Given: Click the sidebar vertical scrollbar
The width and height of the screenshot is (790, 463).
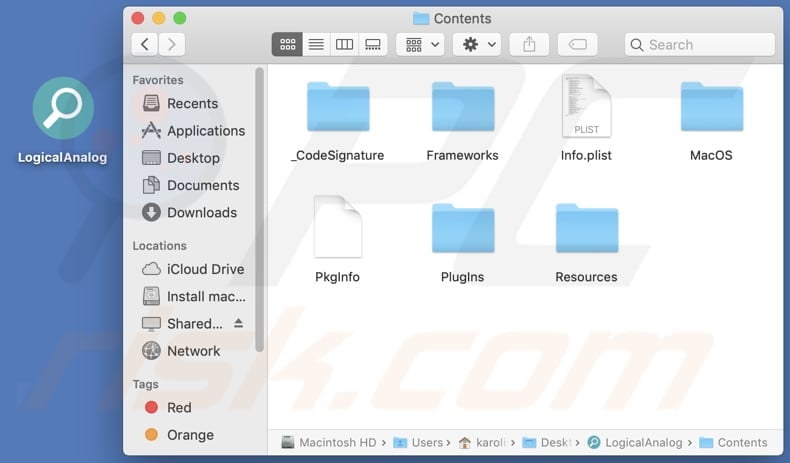Looking at the screenshot, I should click(259, 210).
